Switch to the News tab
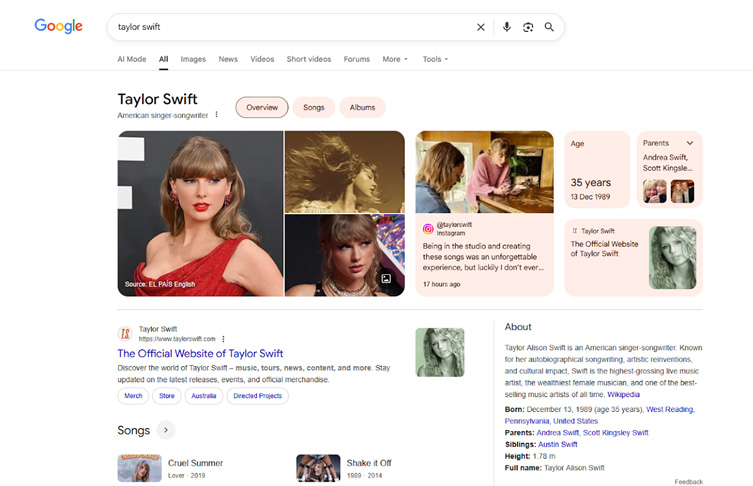Viewport: 753px width, 486px height. [228, 59]
